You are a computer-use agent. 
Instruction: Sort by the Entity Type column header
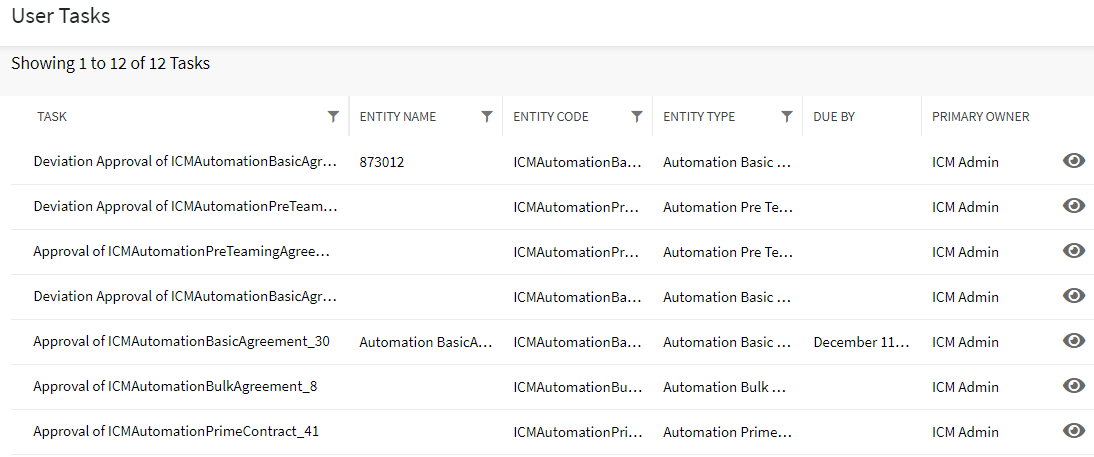click(699, 117)
